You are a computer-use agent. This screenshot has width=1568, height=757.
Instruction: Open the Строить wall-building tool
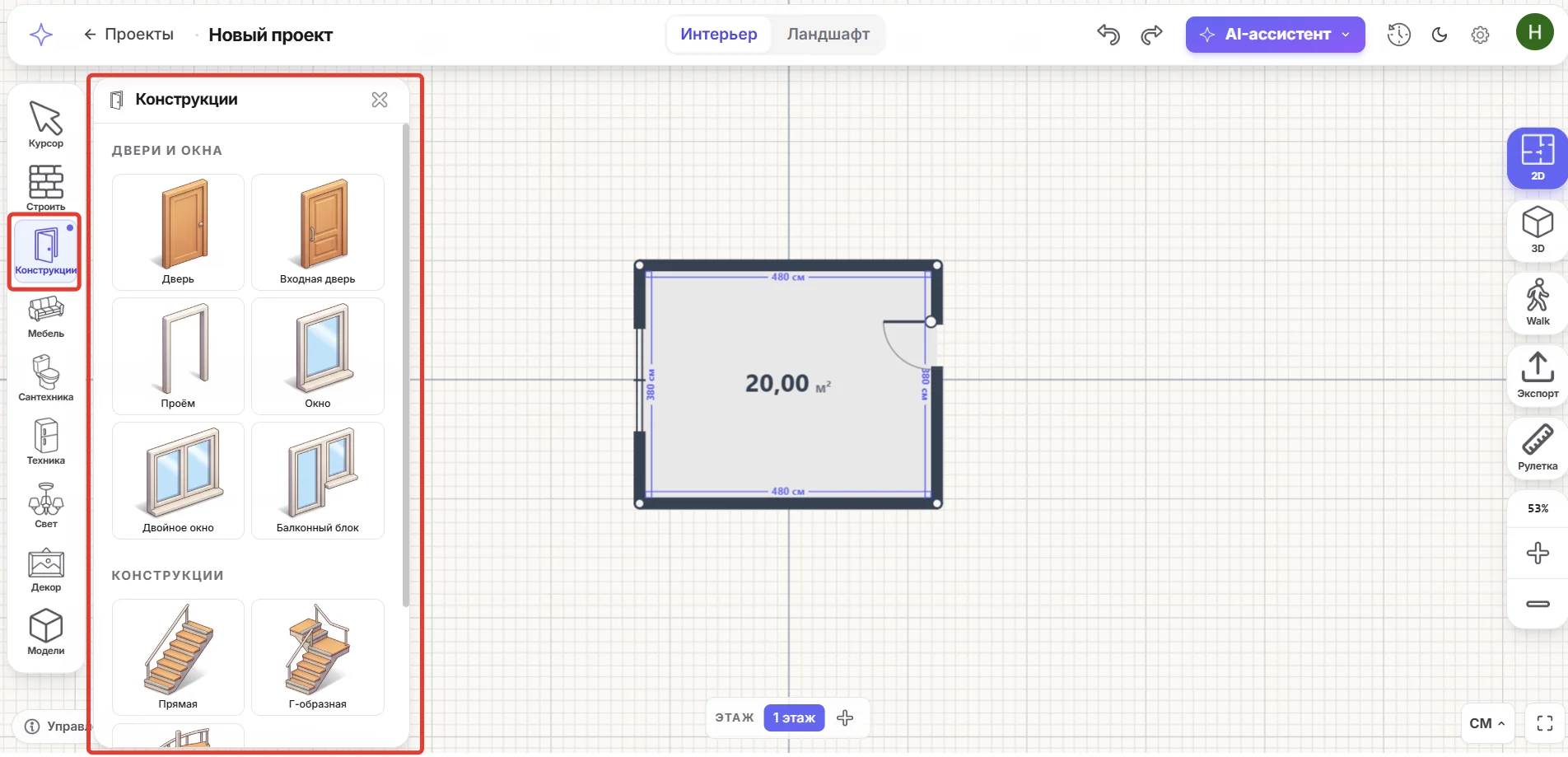[x=46, y=188]
